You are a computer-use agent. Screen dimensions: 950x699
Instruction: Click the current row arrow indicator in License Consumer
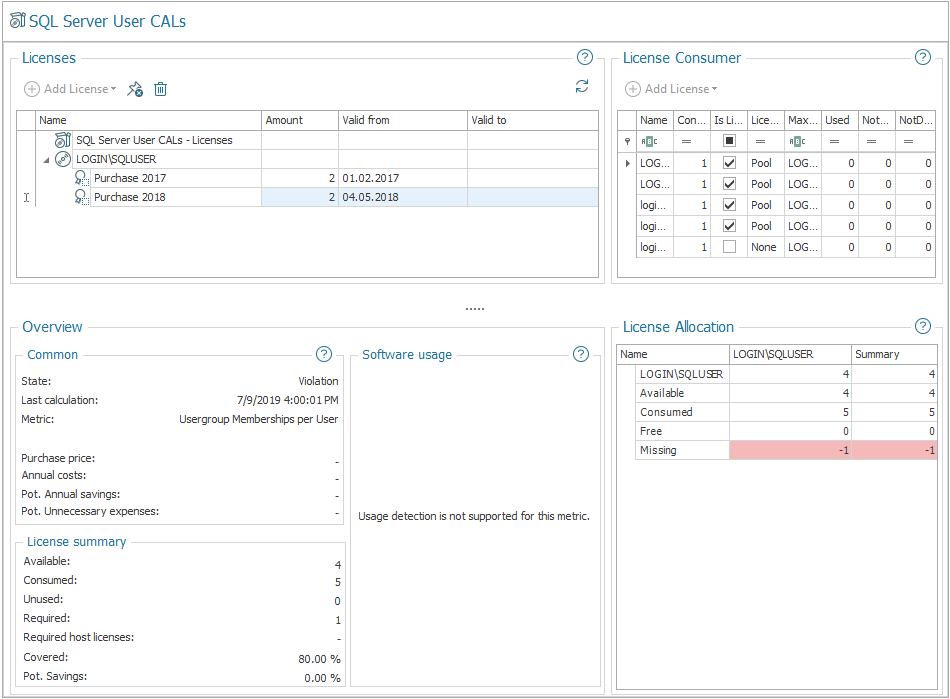tap(627, 163)
